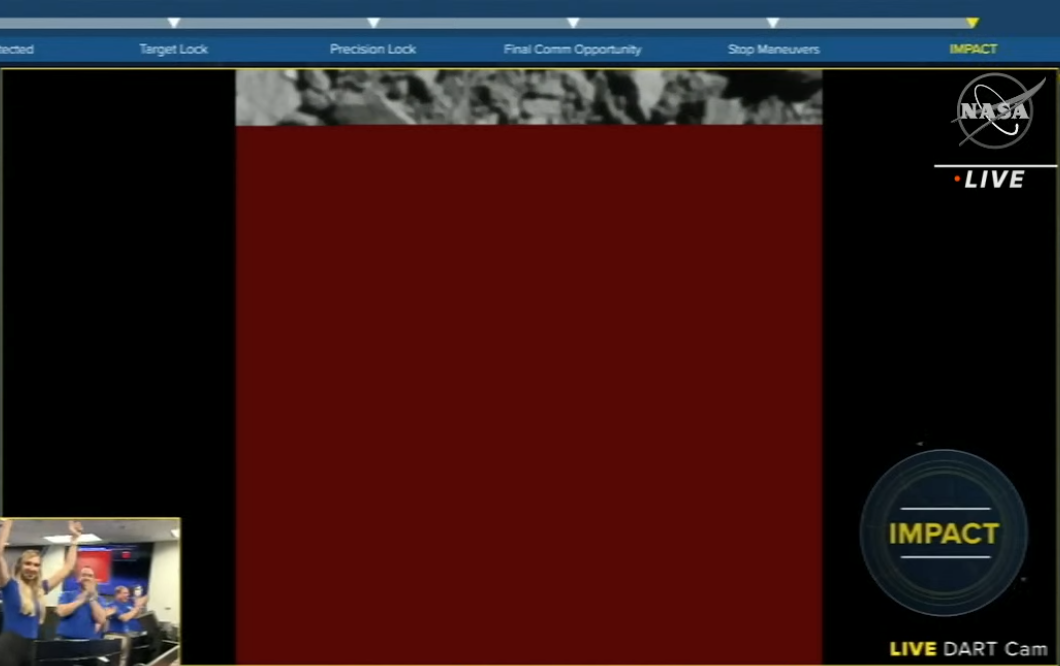Click the triangle marker above Target Lock
1060x666 pixels.
tap(174, 22)
